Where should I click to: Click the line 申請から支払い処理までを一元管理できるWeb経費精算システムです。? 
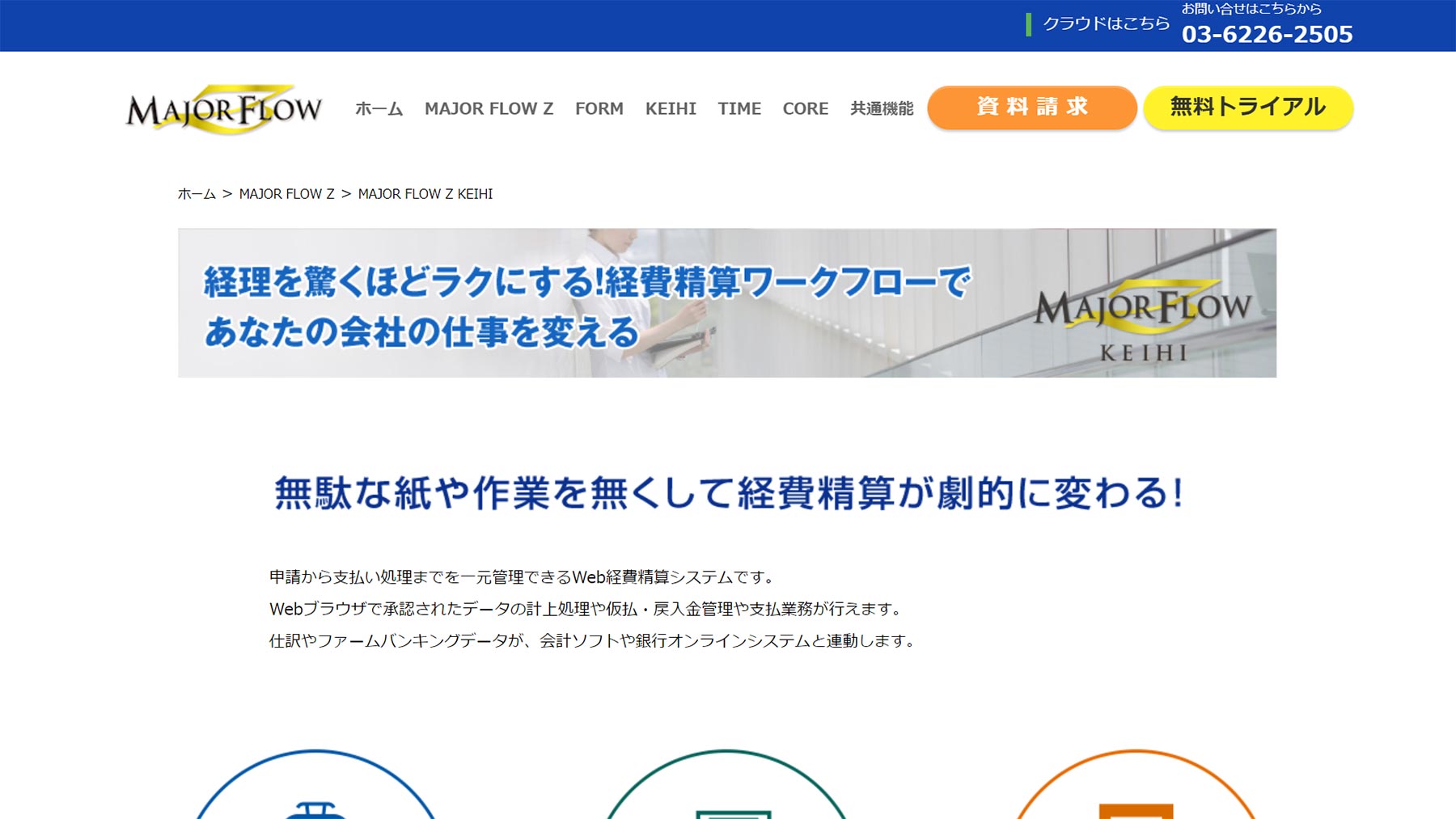pos(523,577)
